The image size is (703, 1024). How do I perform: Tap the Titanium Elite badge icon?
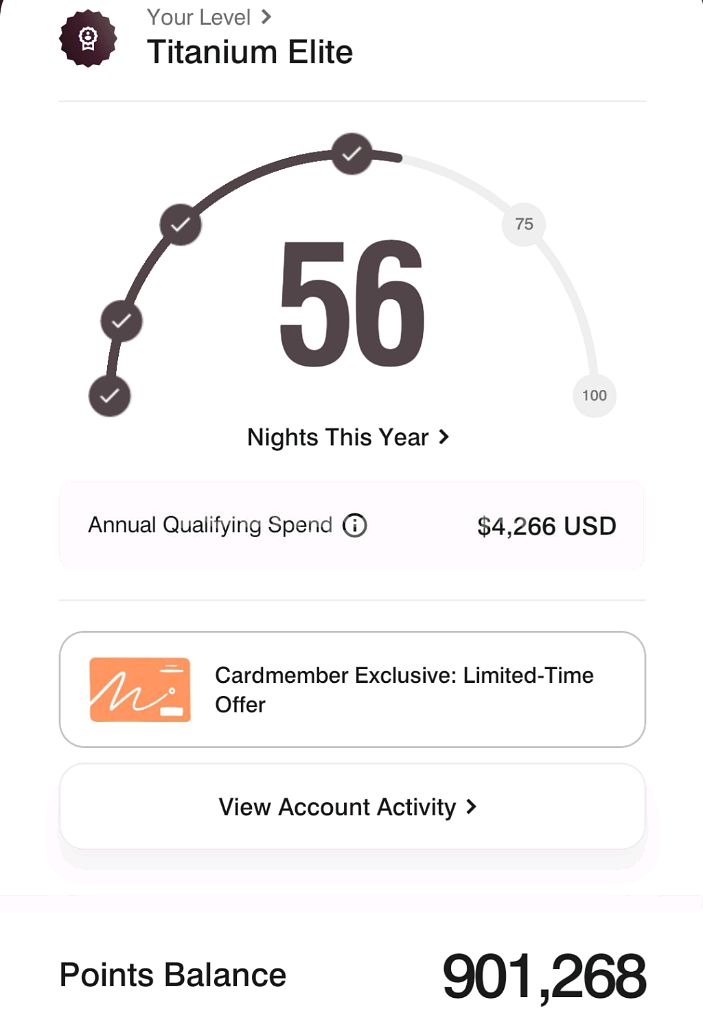[88, 39]
